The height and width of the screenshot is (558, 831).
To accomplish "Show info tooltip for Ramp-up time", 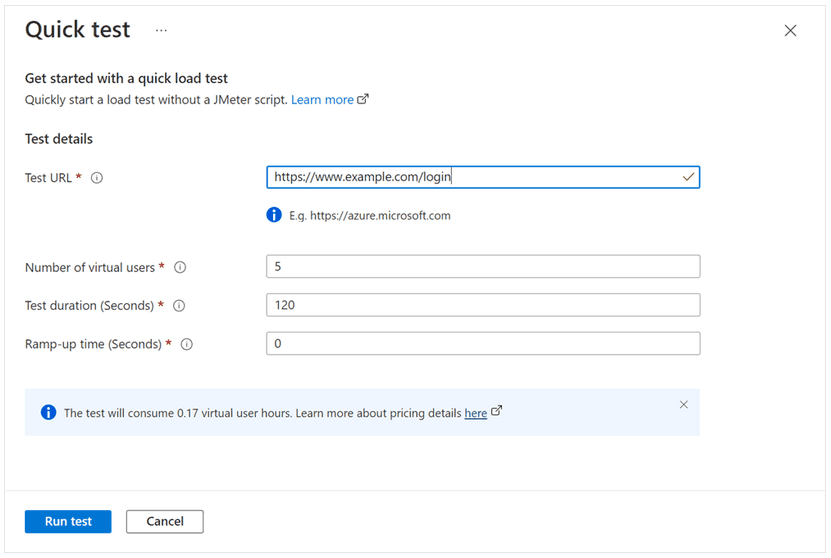I will pyautogui.click(x=187, y=344).
